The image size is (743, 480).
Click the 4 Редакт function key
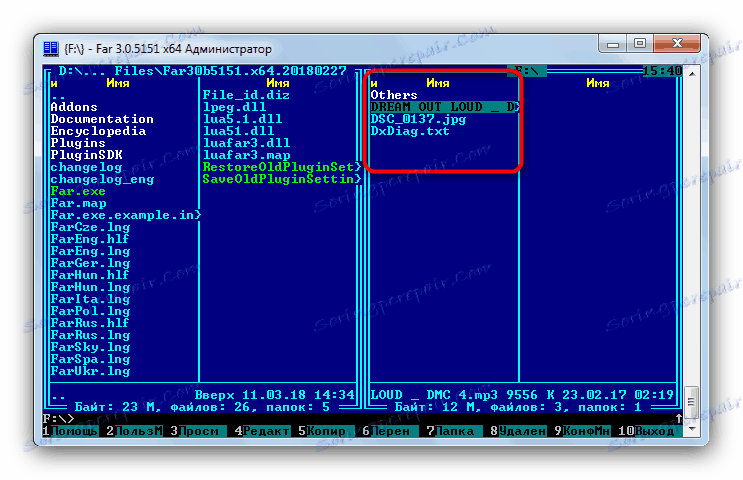point(262,431)
